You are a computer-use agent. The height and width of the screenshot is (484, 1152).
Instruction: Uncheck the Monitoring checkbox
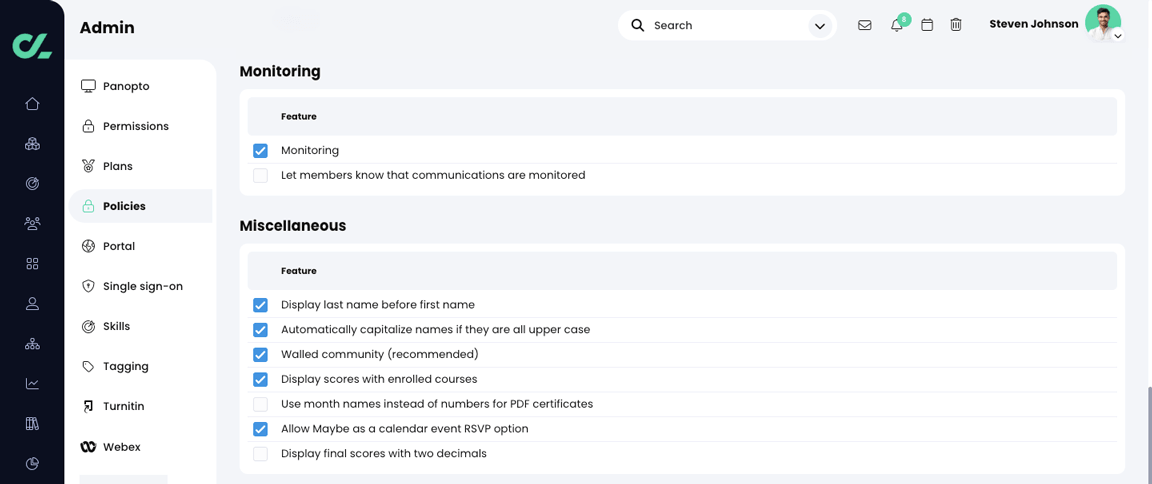point(260,151)
